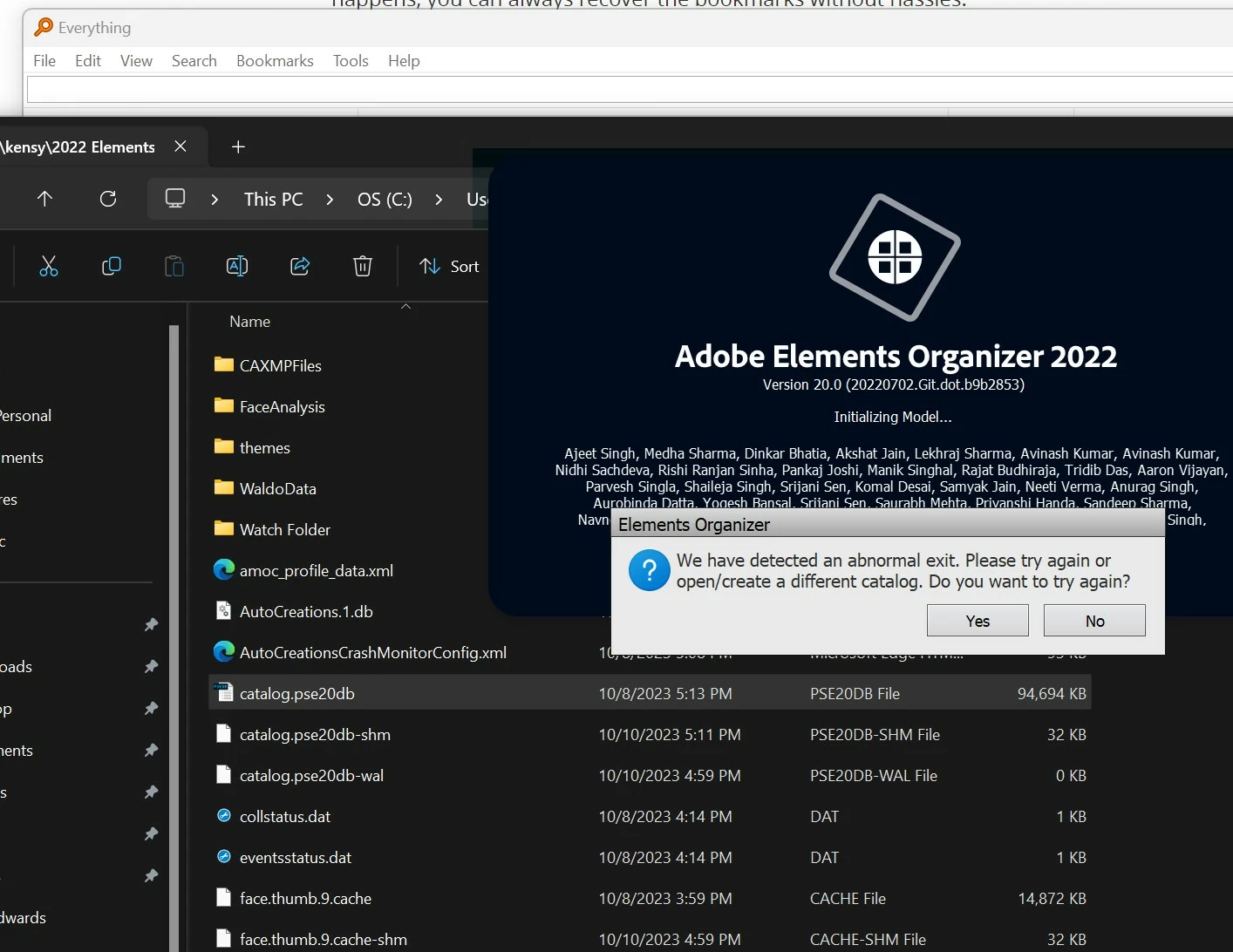This screenshot has height=952, width=1233.
Task: Sort files by Name column header
Action: (x=250, y=322)
